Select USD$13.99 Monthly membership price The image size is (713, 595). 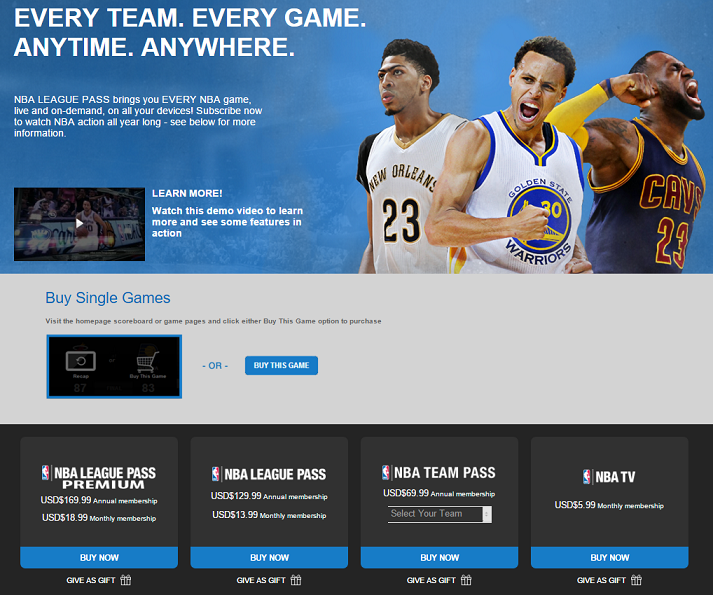[269, 515]
